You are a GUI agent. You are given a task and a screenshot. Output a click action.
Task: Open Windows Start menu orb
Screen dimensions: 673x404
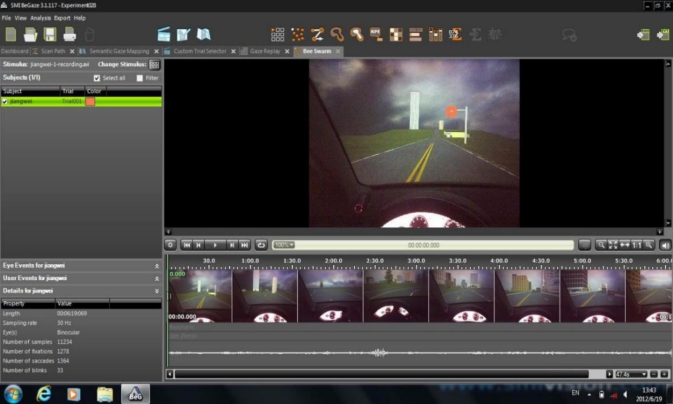[13, 394]
